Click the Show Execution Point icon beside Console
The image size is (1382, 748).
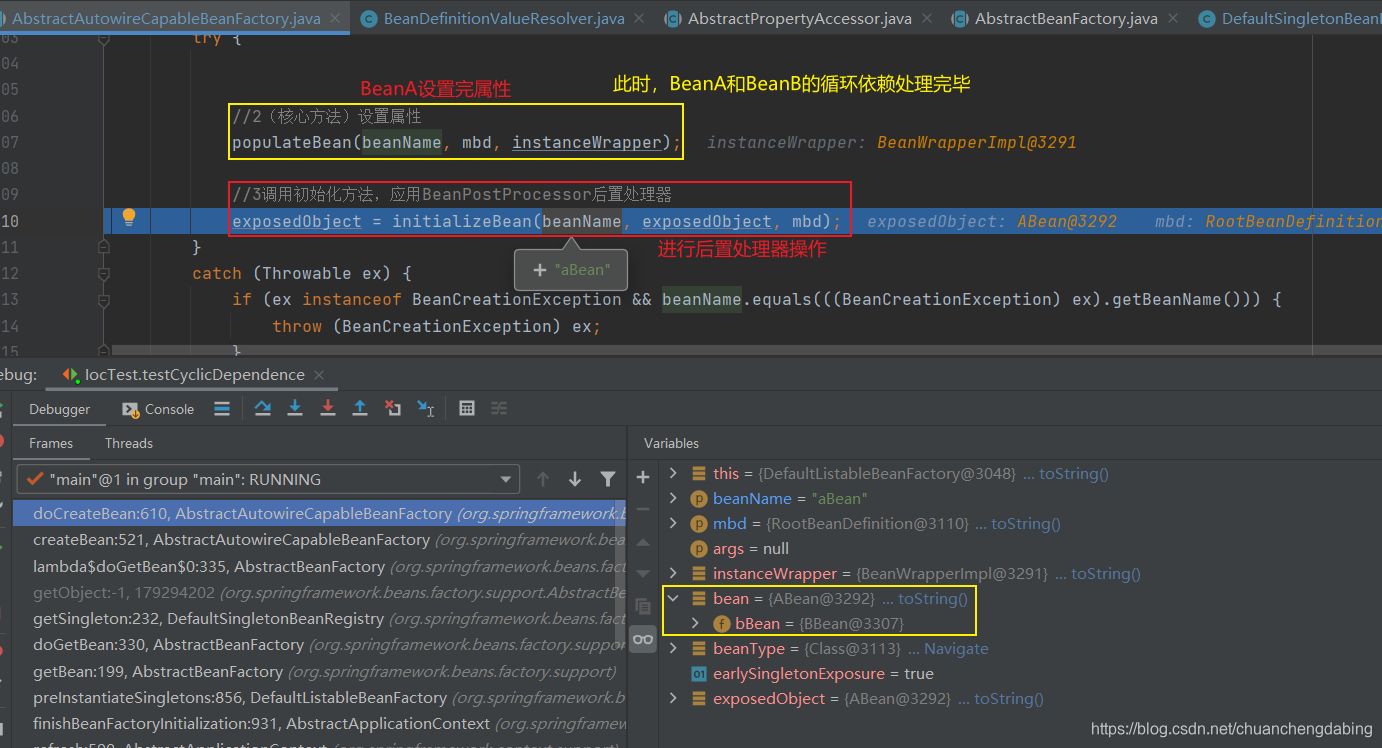(x=222, y=408)
